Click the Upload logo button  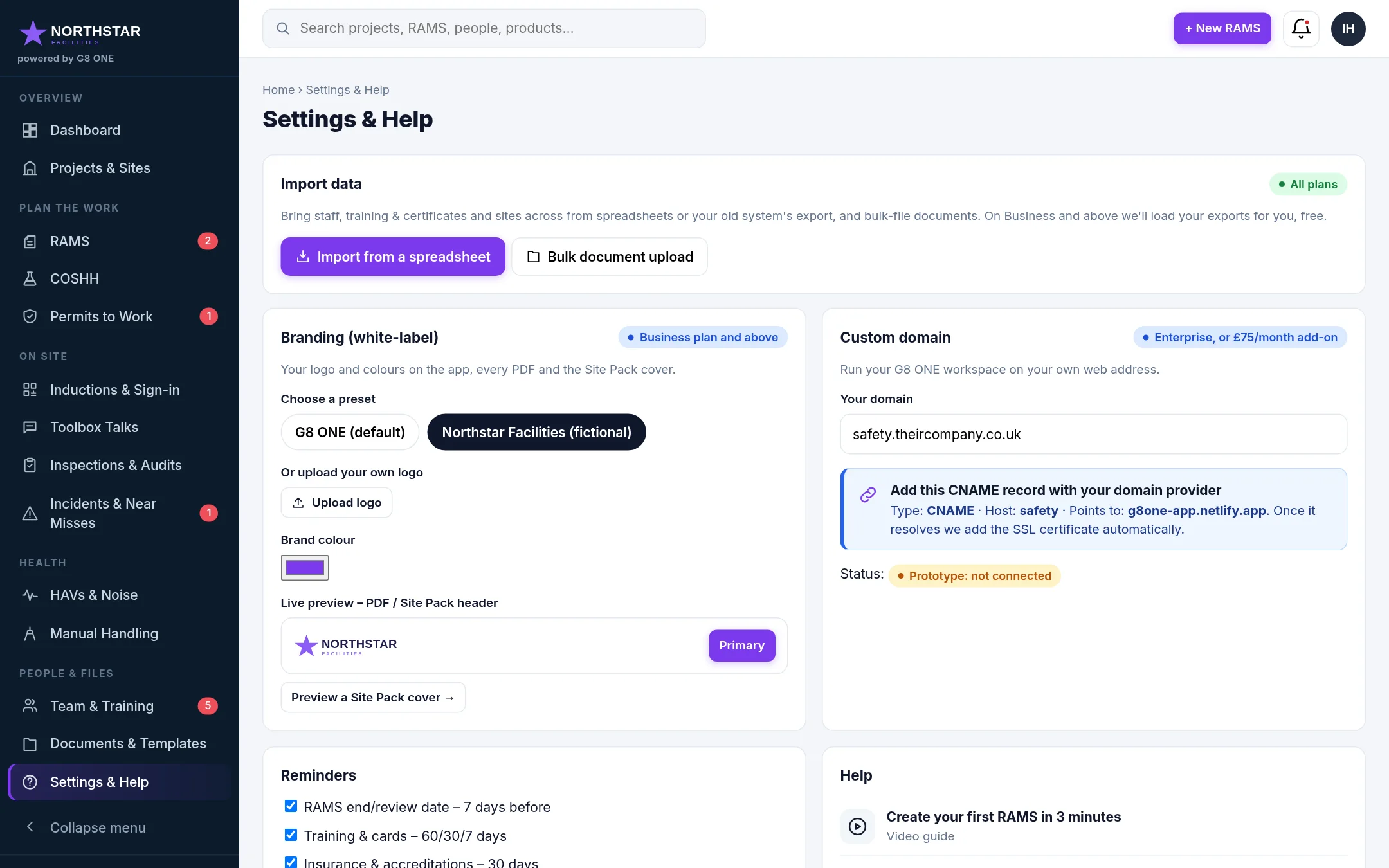click(x=336, y=503)
